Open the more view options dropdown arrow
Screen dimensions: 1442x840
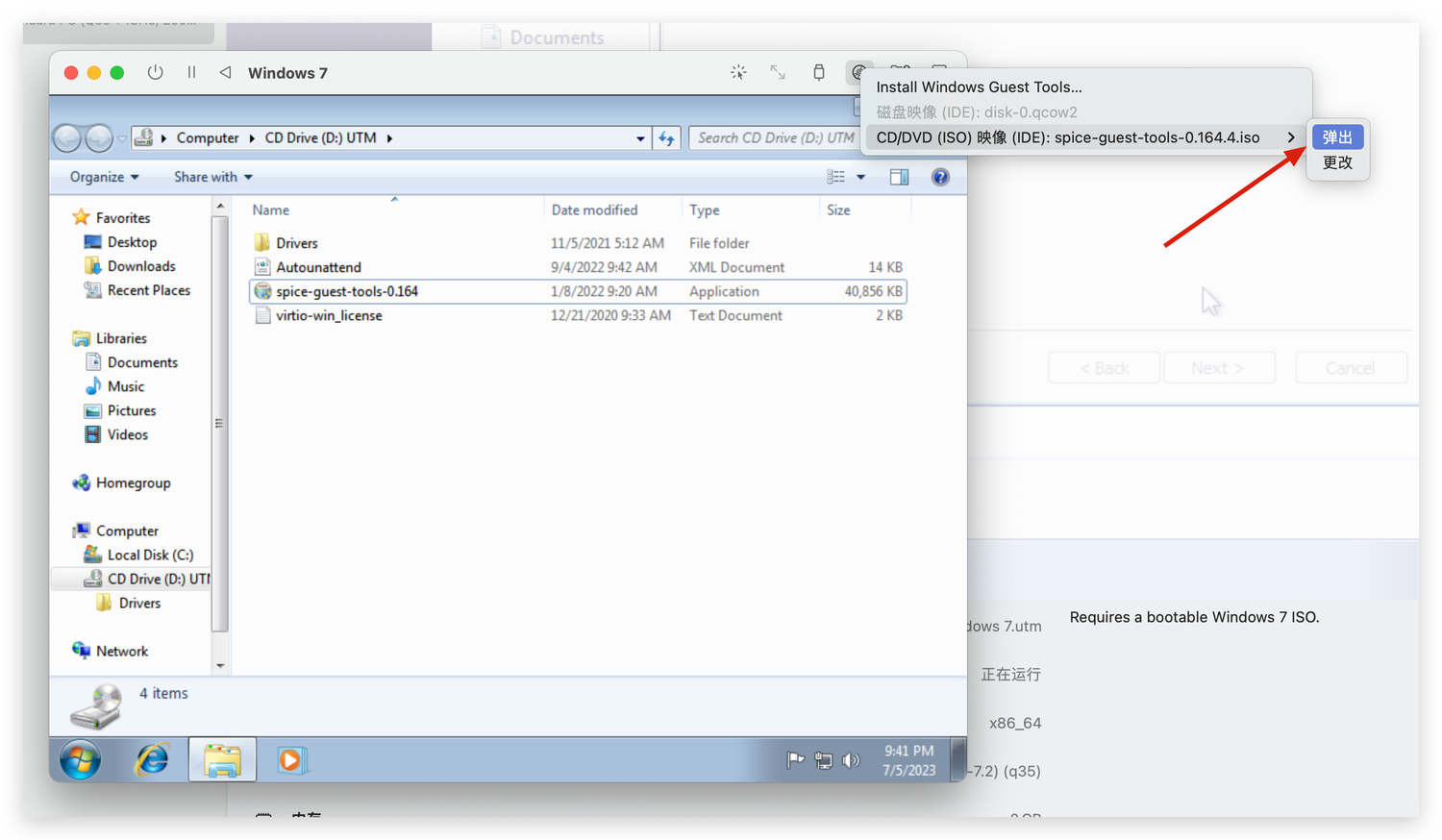(860, 177)
